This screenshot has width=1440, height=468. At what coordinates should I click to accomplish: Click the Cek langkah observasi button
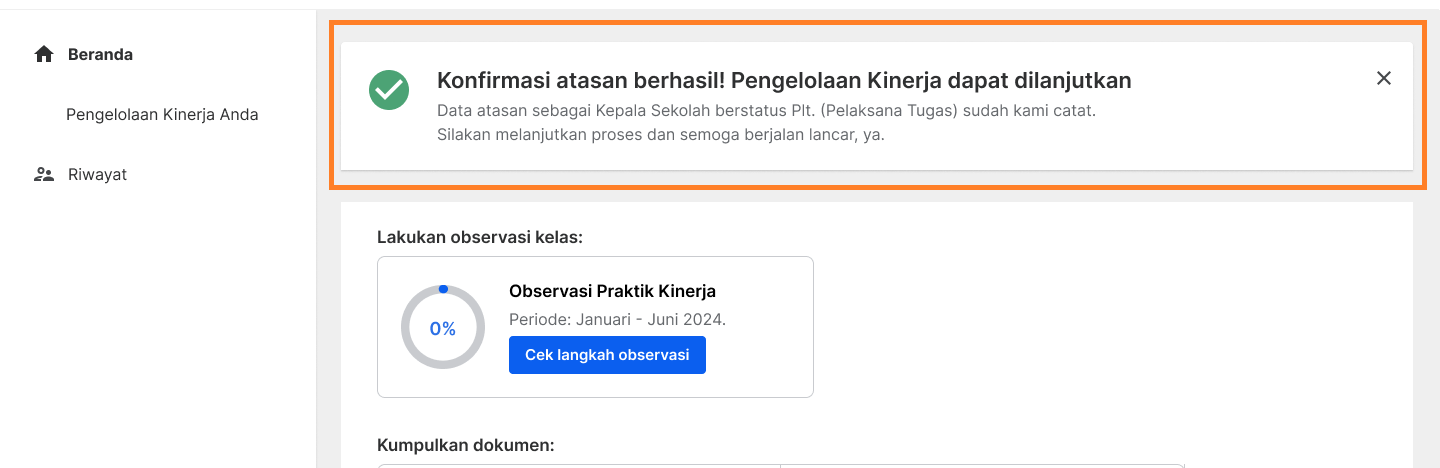[607, 355]
